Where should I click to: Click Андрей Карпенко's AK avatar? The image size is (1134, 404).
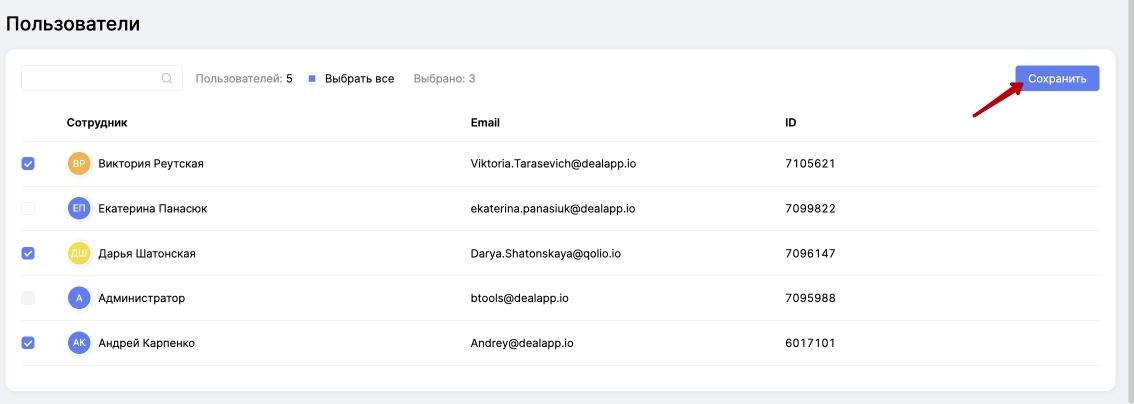(x=79, y=343)
